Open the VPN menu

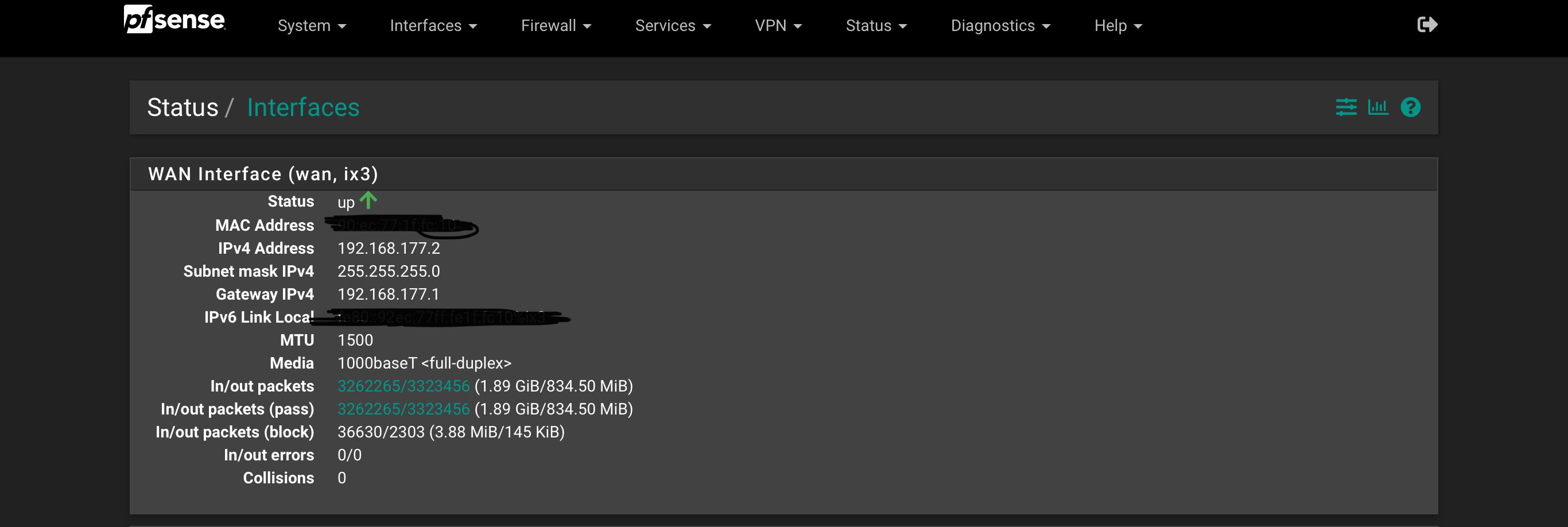coord(778,26)
